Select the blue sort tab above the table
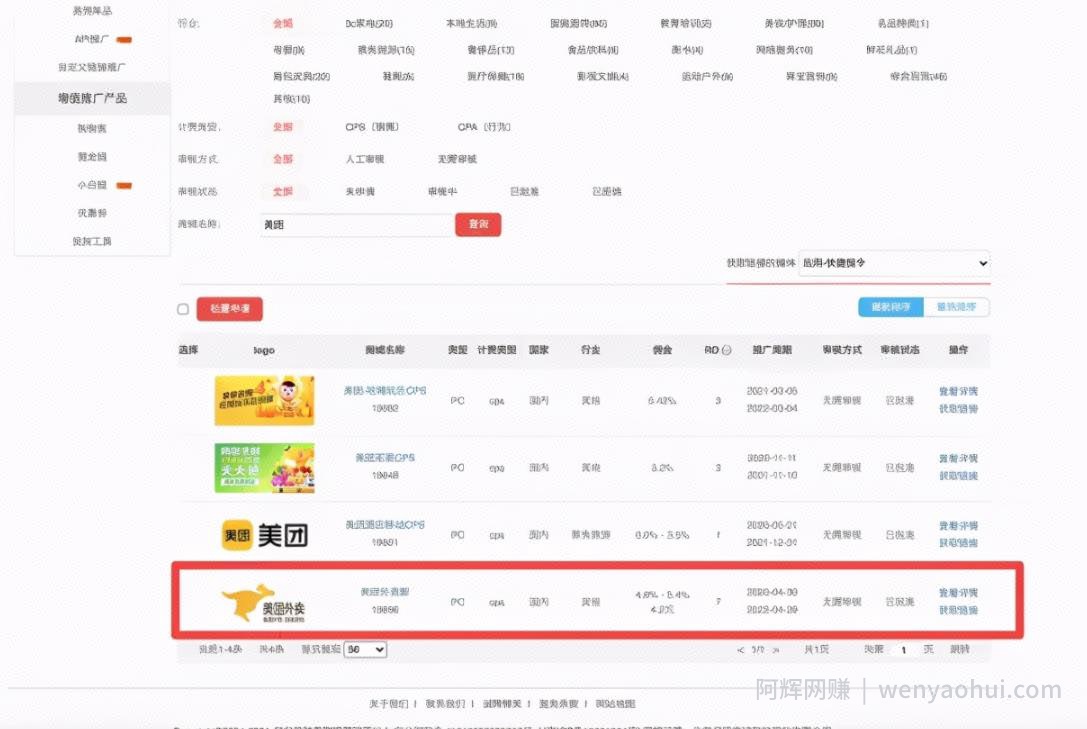Screen dimensions: 1087x729 [x=891, y=307]
